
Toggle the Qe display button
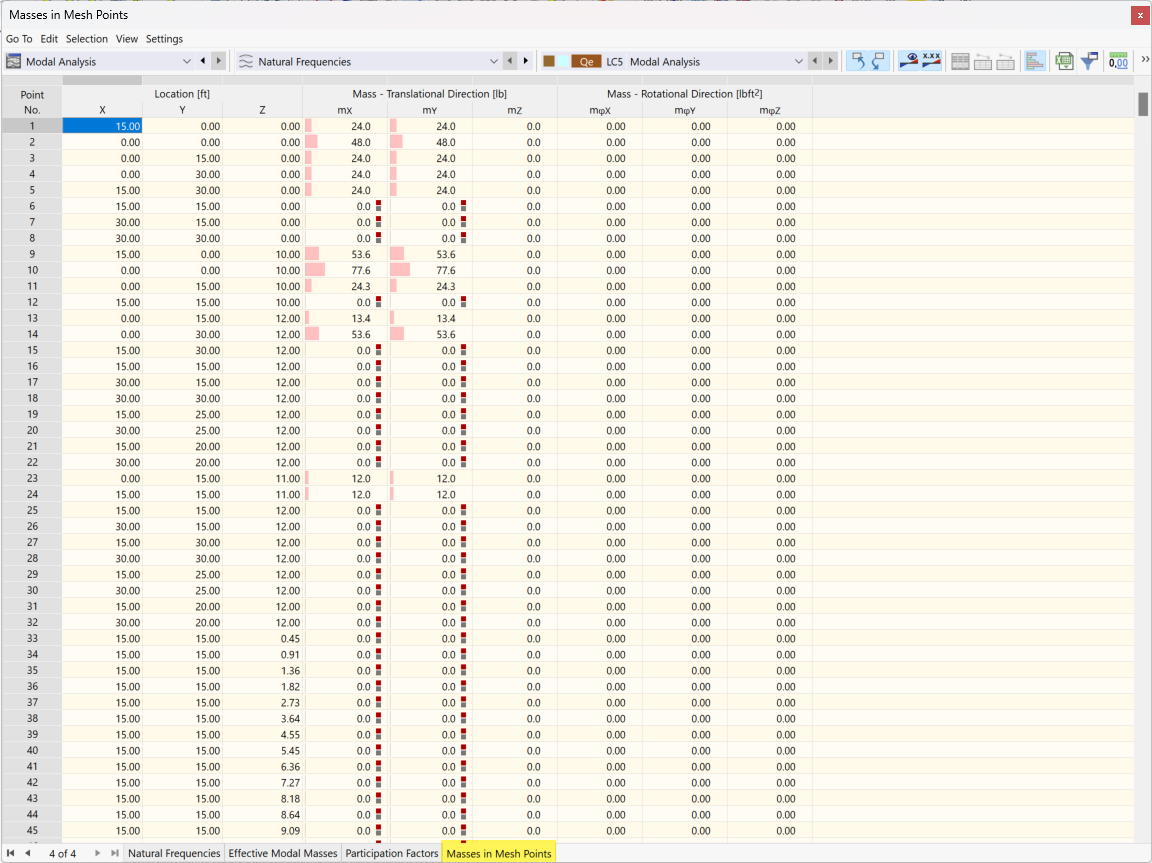pyautogui.click(x=585, y=60)
